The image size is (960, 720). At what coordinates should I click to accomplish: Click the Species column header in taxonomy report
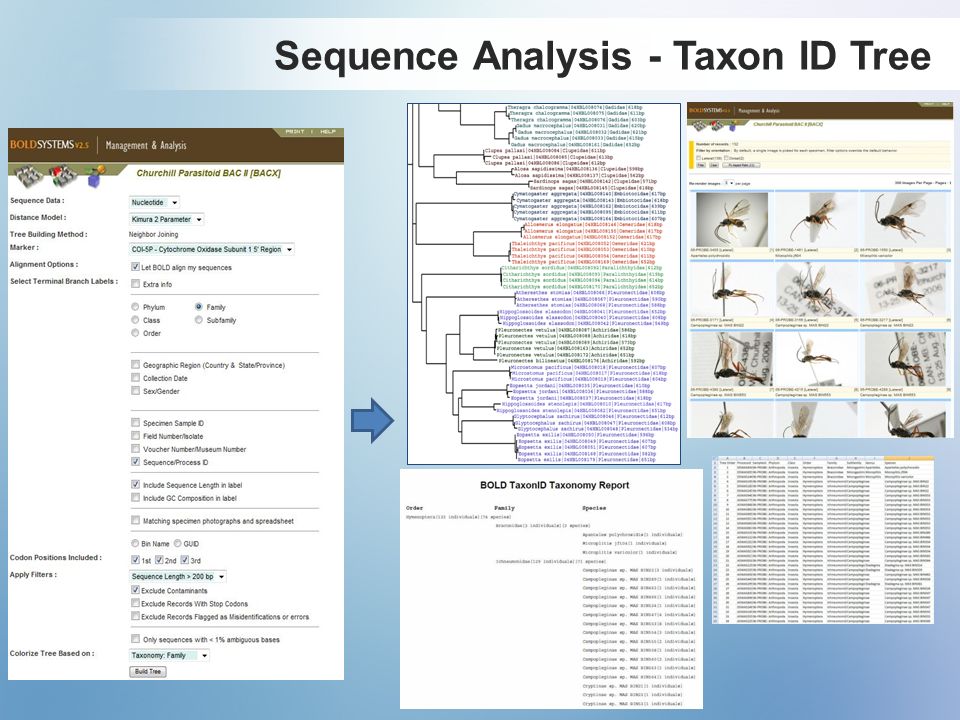tap(594, 508)
